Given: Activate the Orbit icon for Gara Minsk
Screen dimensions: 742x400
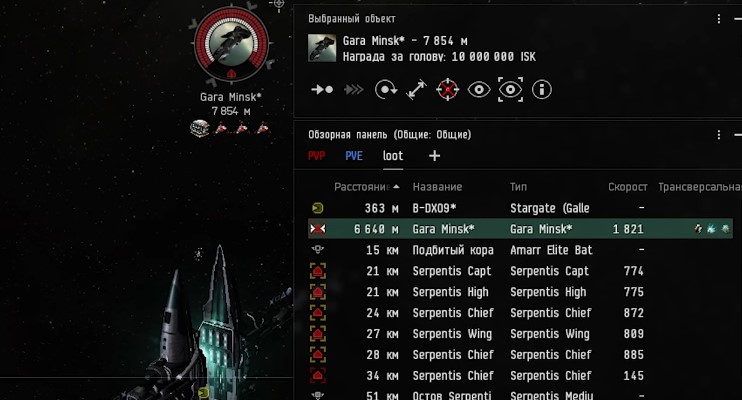Looking at the screenshot, I should (x=386, y=89).
